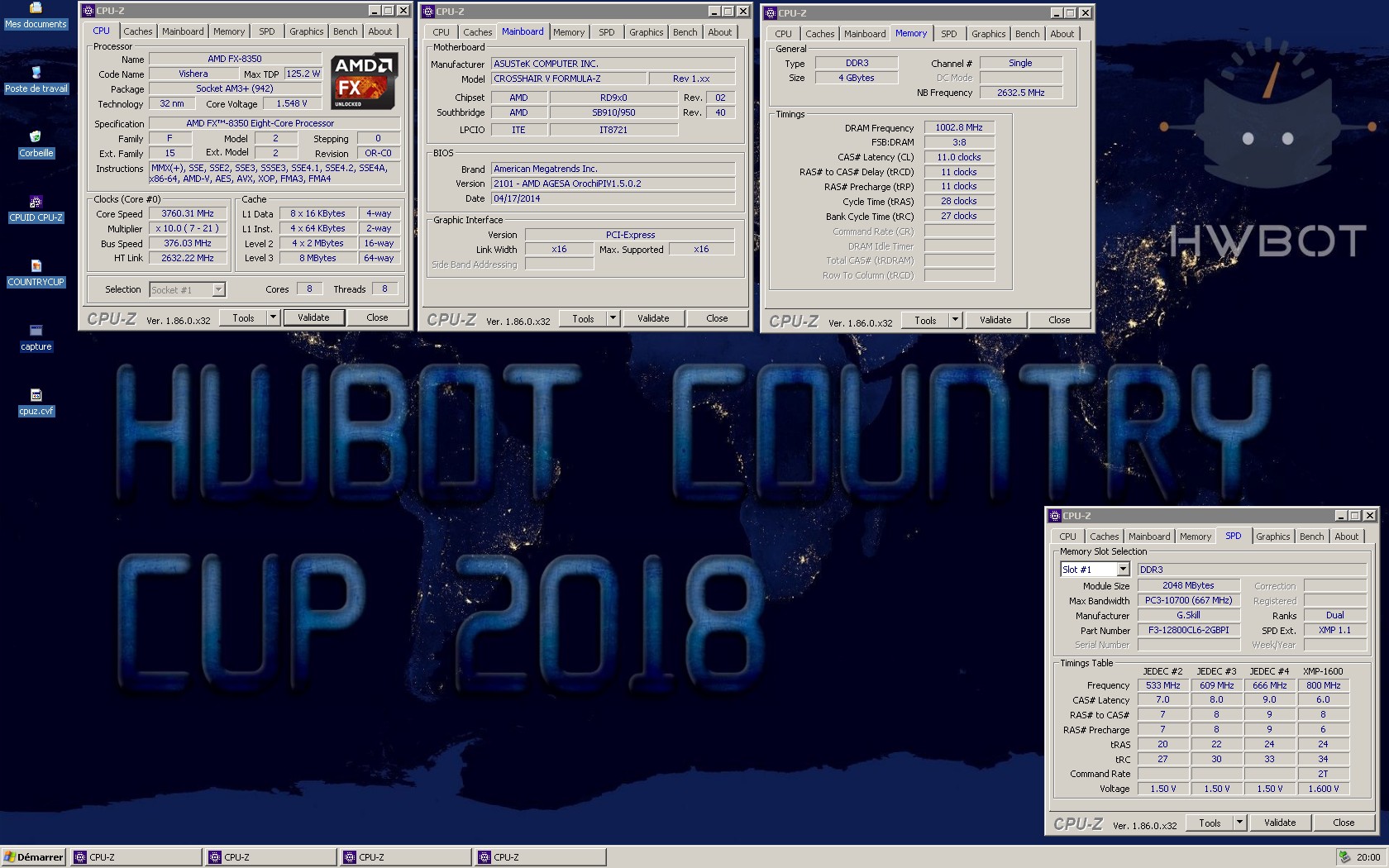Viewport: 1389px width, 868px height.
Task: Click Validate button in SPD window
Action: [1280, 823]
